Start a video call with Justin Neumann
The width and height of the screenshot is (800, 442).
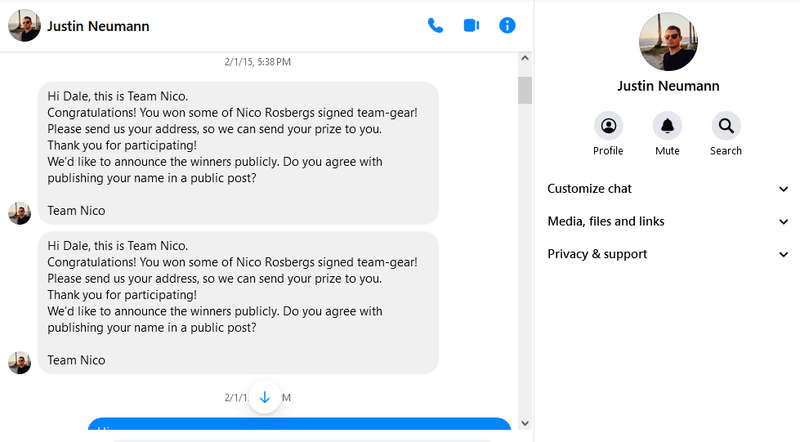[471, 26]
